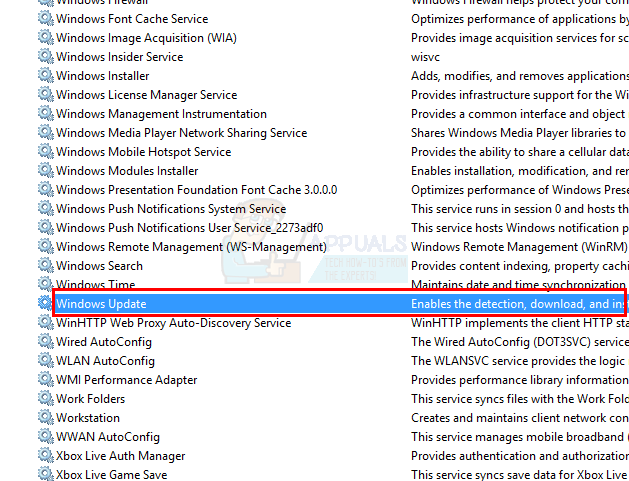This screenshot has height=481, width=629.
Task: Click gear icon beside Windows Push Notifications User Service
Action: click(46, 227)
